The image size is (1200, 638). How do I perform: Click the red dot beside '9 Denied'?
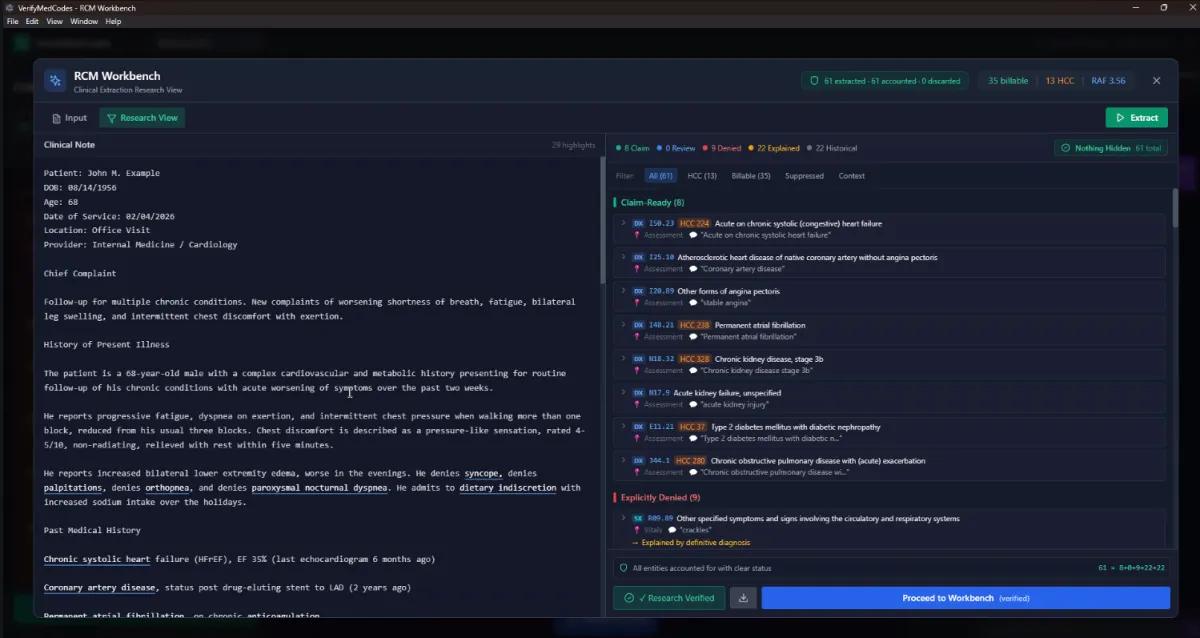(x=706, y=148)
